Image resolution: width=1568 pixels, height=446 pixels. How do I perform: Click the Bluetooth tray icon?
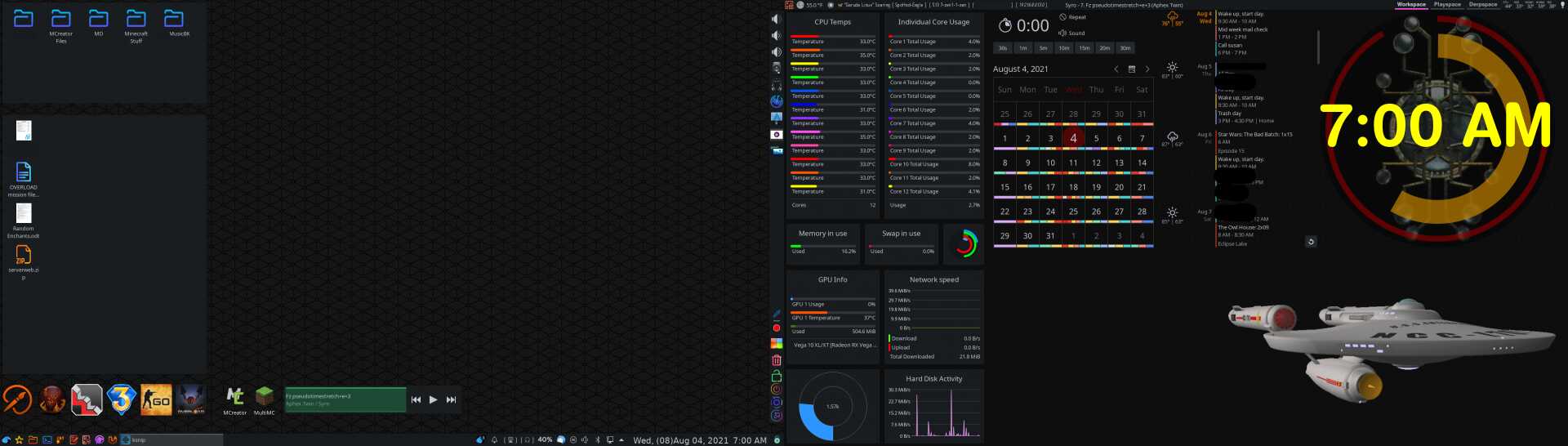598,439
